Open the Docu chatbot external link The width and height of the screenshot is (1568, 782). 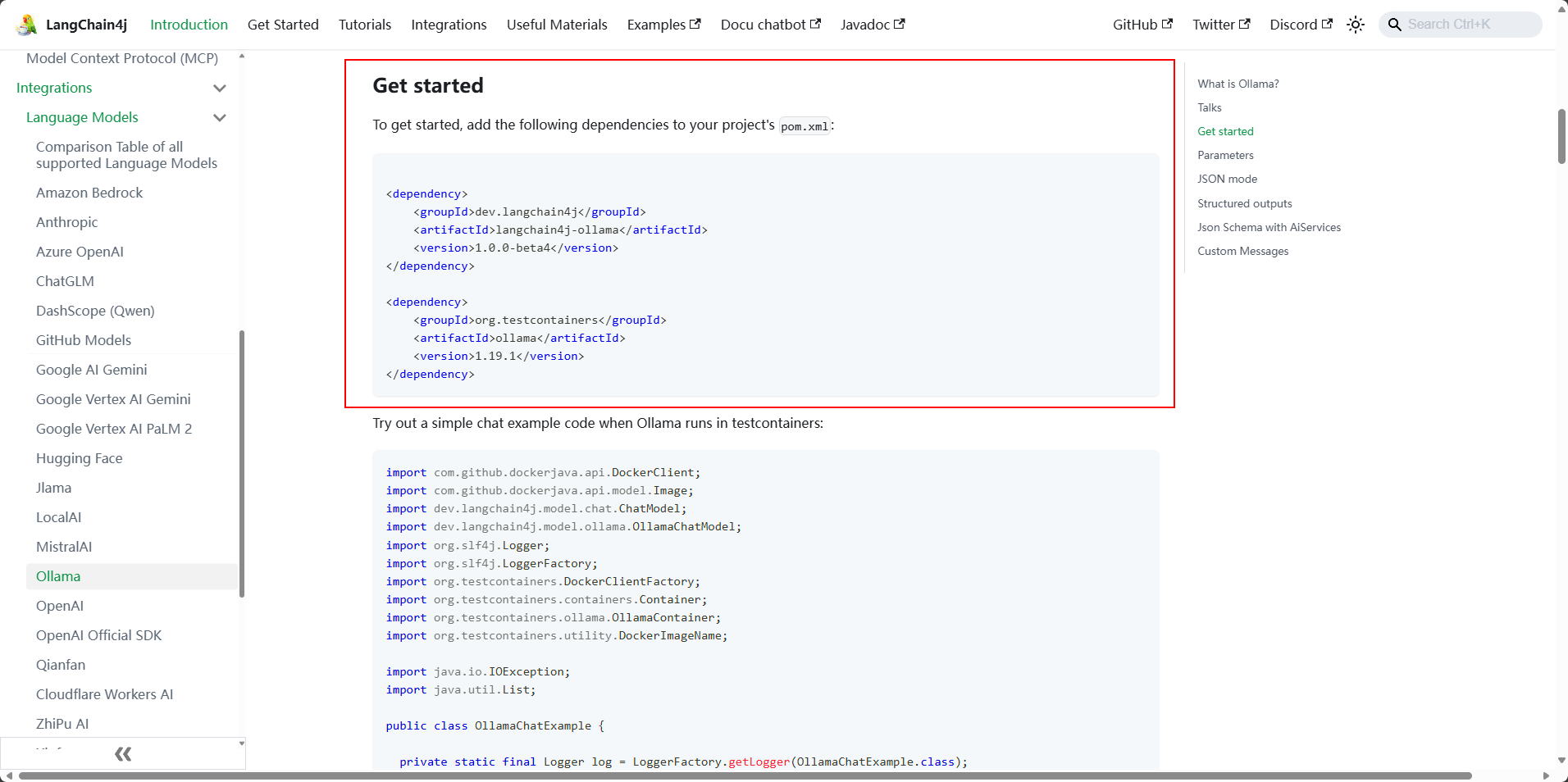pyautogui.click(x=770, y=25)
